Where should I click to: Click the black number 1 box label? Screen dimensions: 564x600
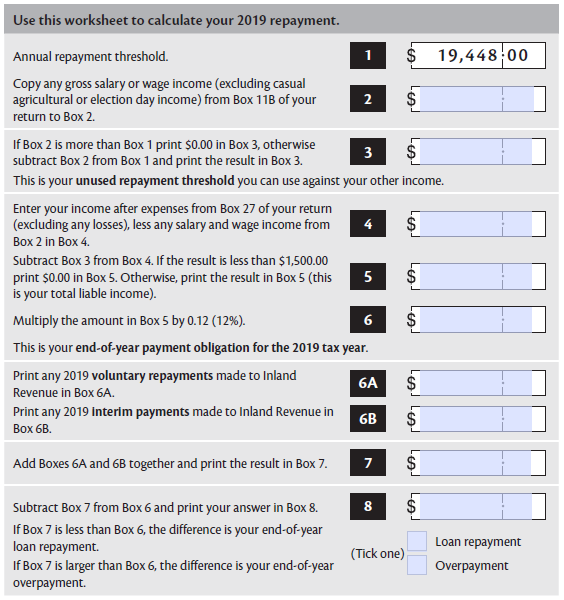pos(368,55)
